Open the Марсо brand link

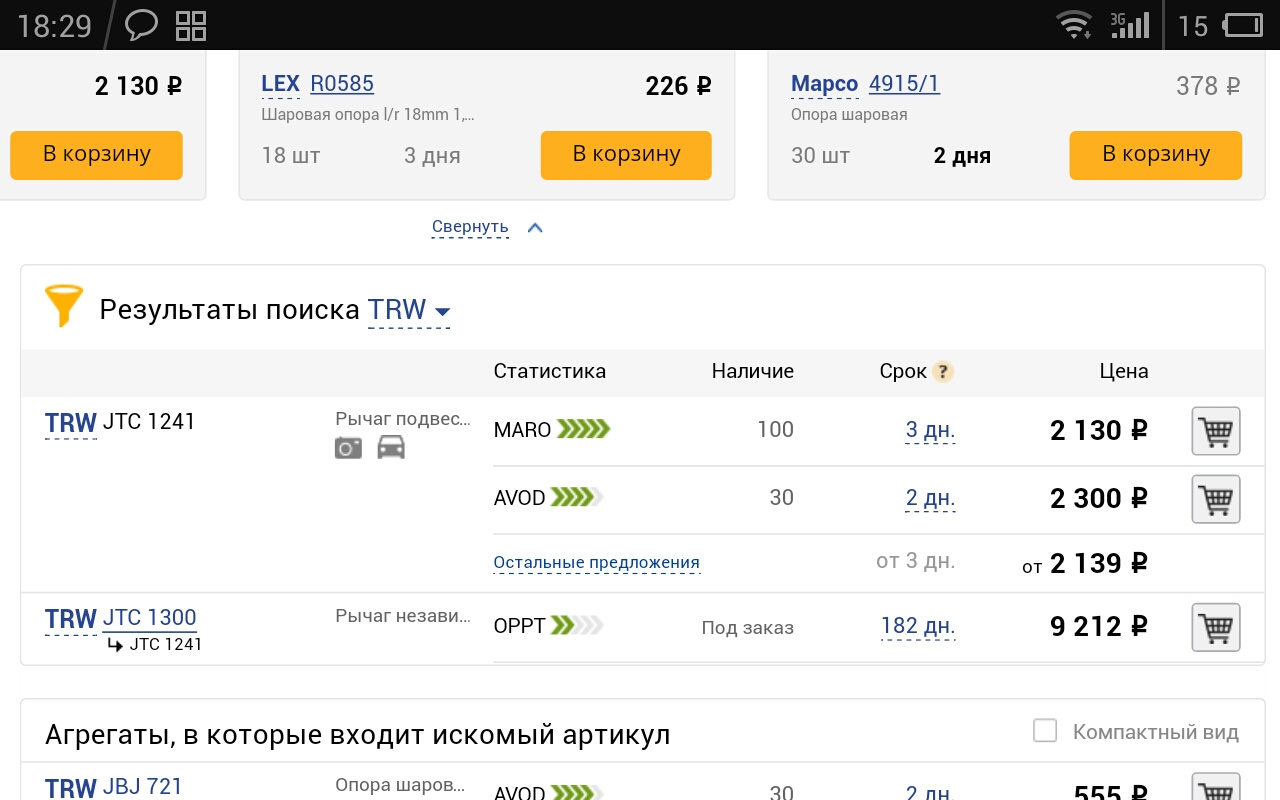(x=824, y=84)
